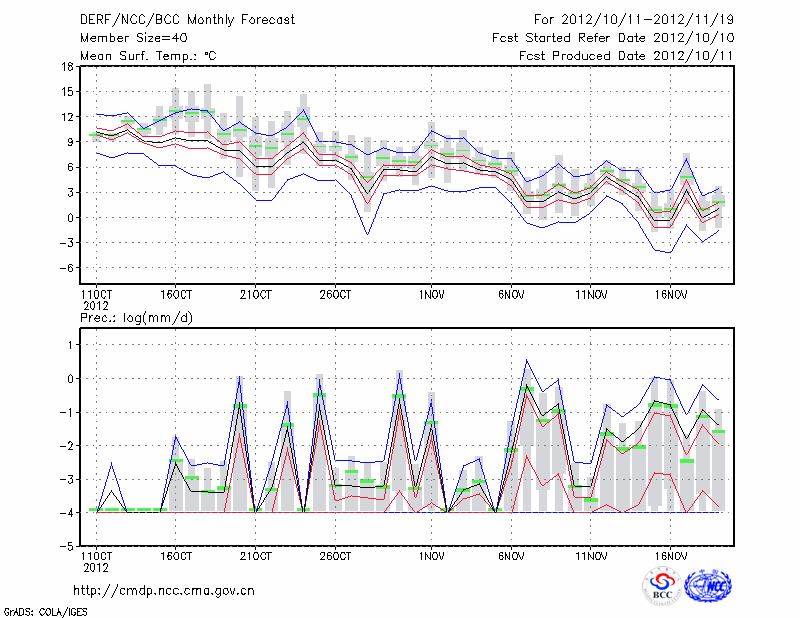Click 1NOV under the temperature chart
The image size is (800, 618).
[x=432, y=296]
